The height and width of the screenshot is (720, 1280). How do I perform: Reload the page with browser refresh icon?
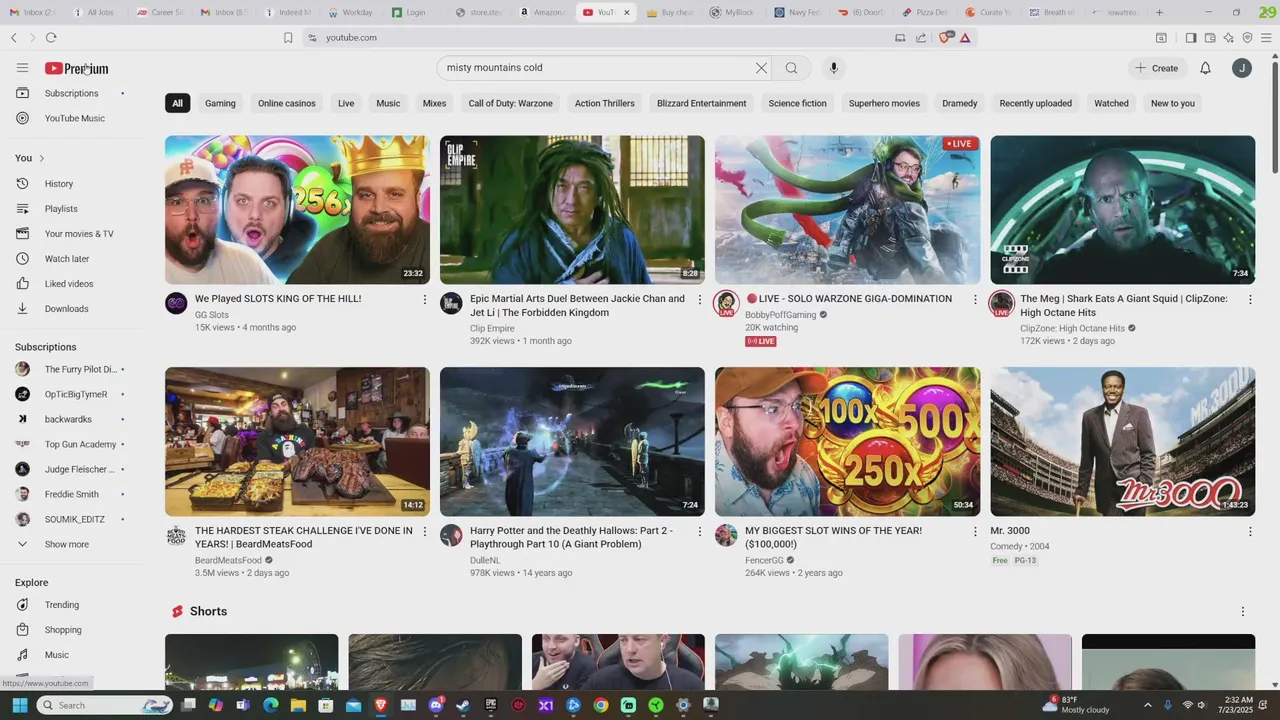[x=51, y=37]
